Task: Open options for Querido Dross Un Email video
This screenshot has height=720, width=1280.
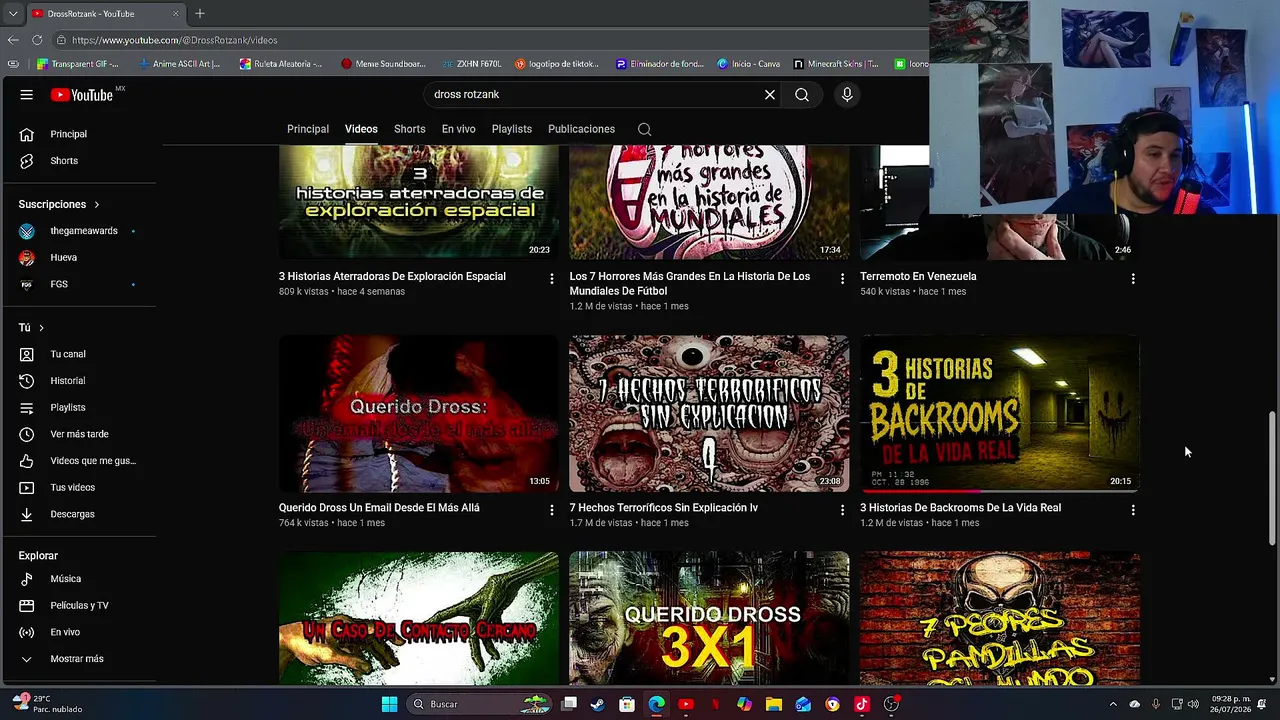Action: click(x=551, y=510)
